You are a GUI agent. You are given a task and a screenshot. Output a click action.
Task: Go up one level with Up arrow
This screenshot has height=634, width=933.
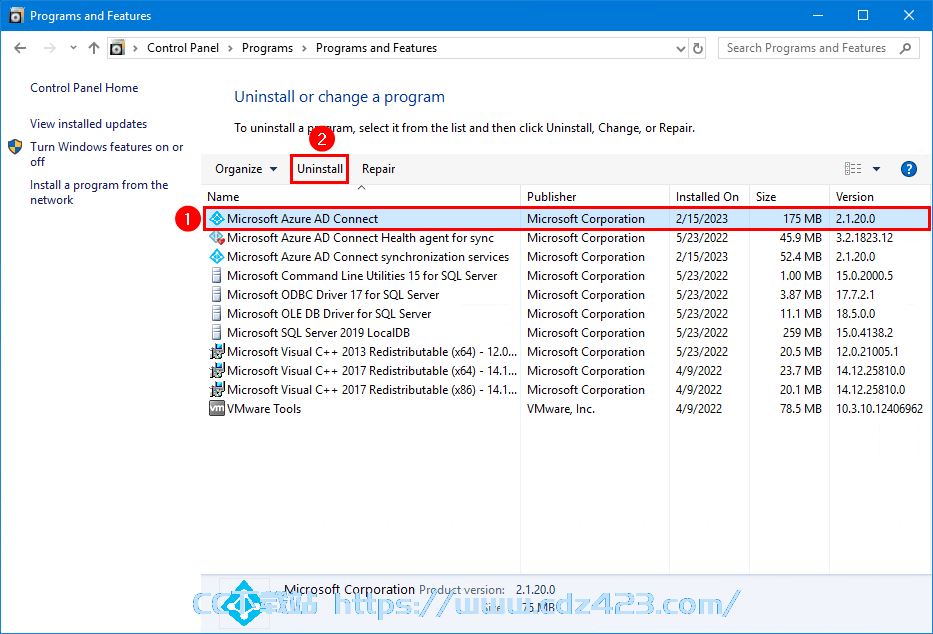tap(93, 48)
